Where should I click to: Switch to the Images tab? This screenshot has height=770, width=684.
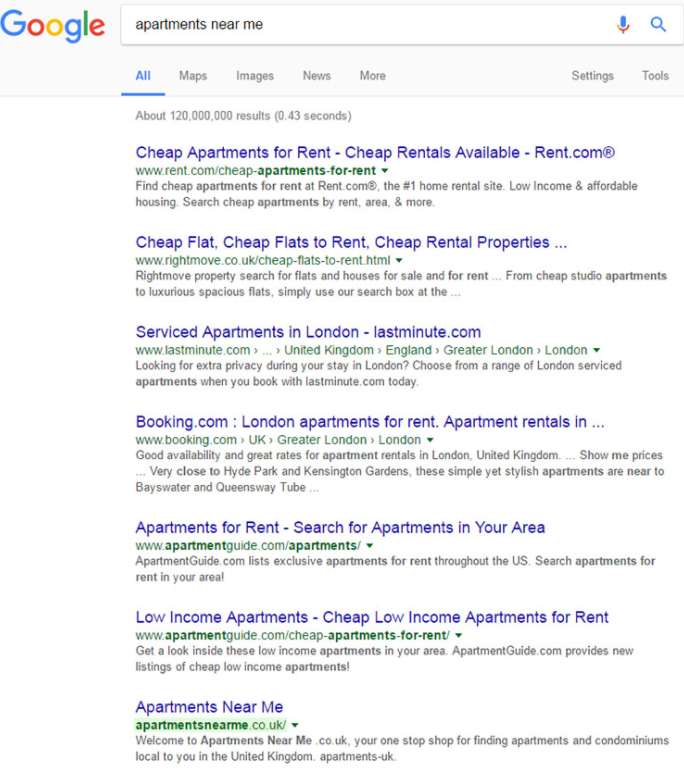[255, 76]
